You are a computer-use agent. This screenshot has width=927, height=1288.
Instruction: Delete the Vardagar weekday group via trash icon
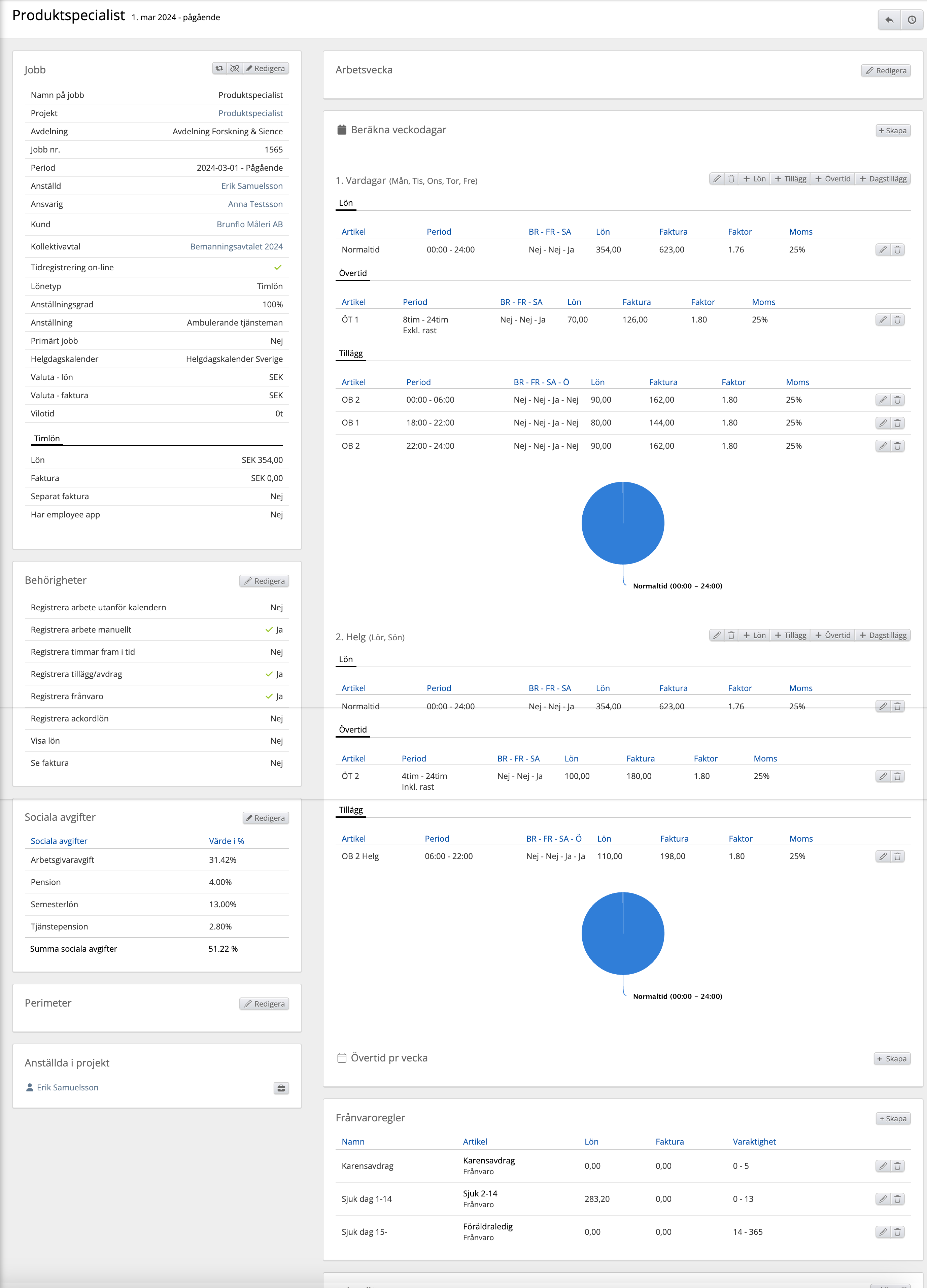pyautogui.click(x=731, y=179)
